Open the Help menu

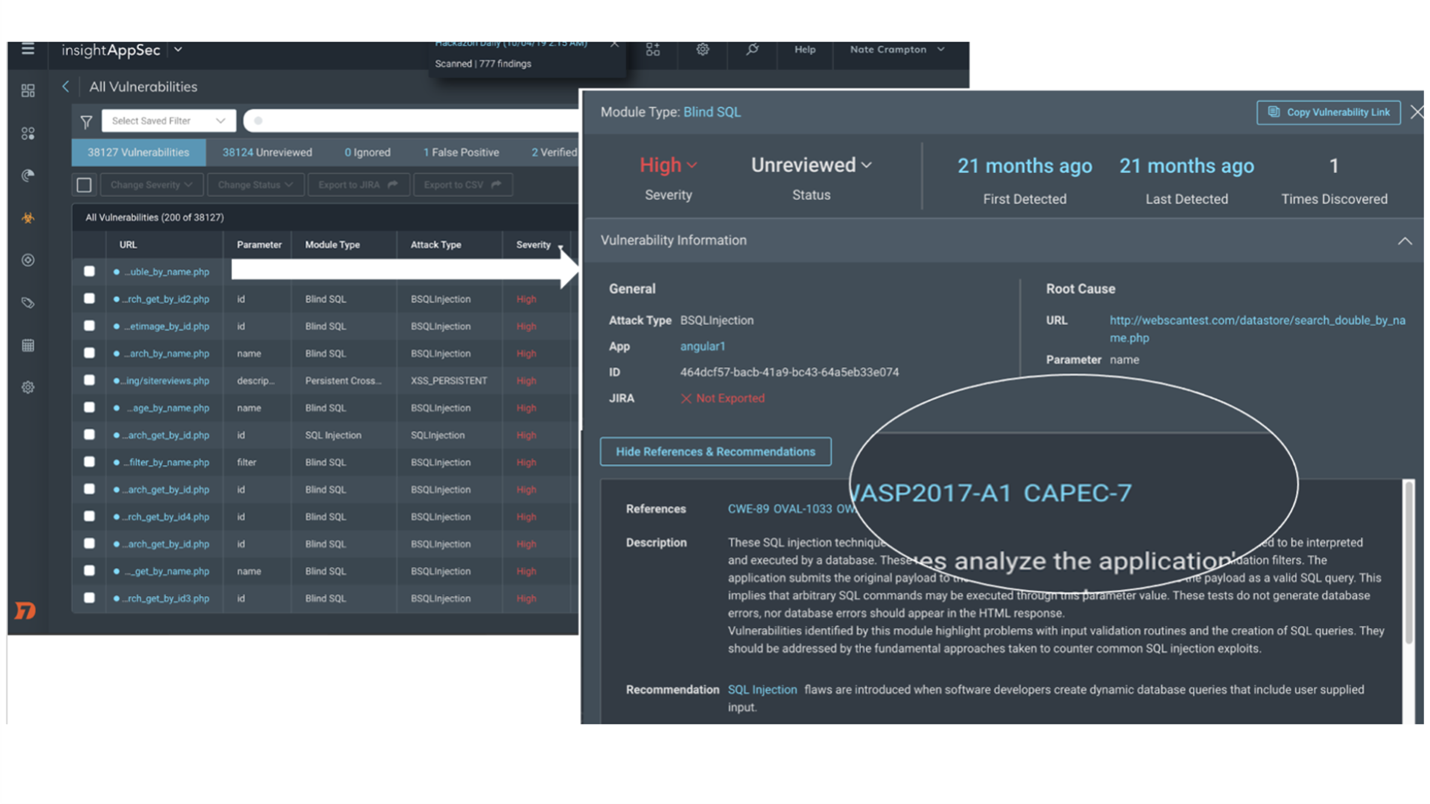[x=805, y=49]
